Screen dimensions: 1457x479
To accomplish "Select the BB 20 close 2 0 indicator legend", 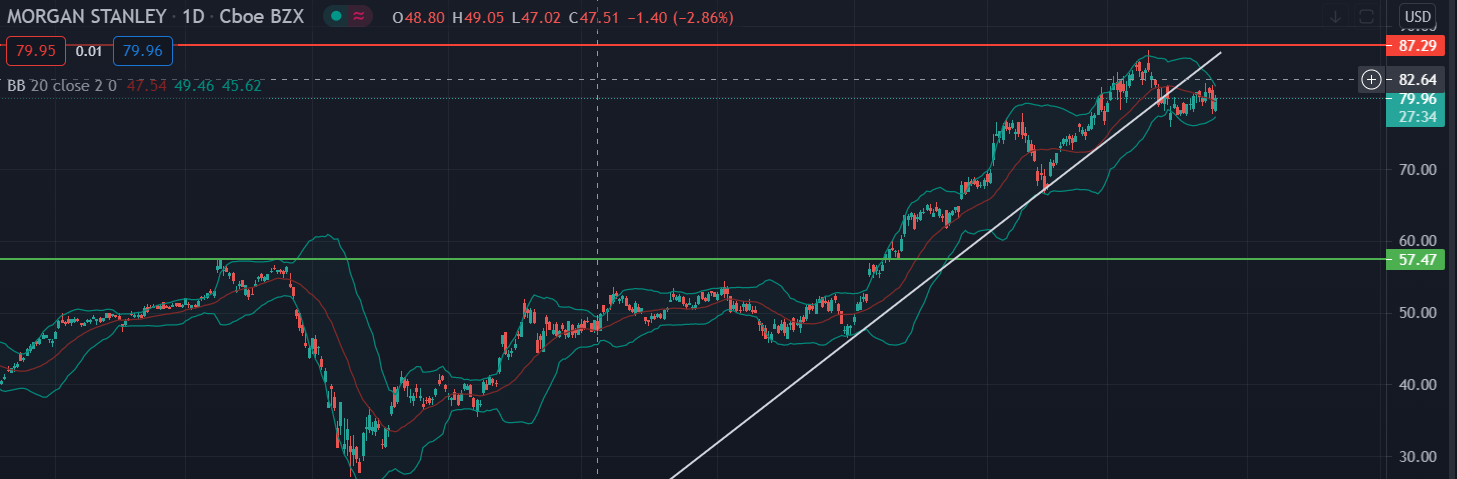I will click(x=62, y=86).
